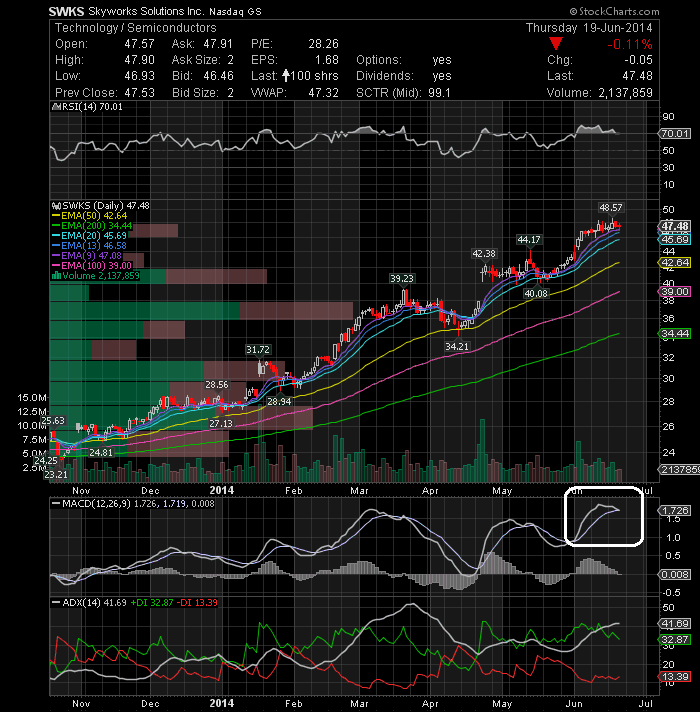Select the P/E ratio 28.26
The height and width of the screenshot is (712, 700).
coord(324,44)
